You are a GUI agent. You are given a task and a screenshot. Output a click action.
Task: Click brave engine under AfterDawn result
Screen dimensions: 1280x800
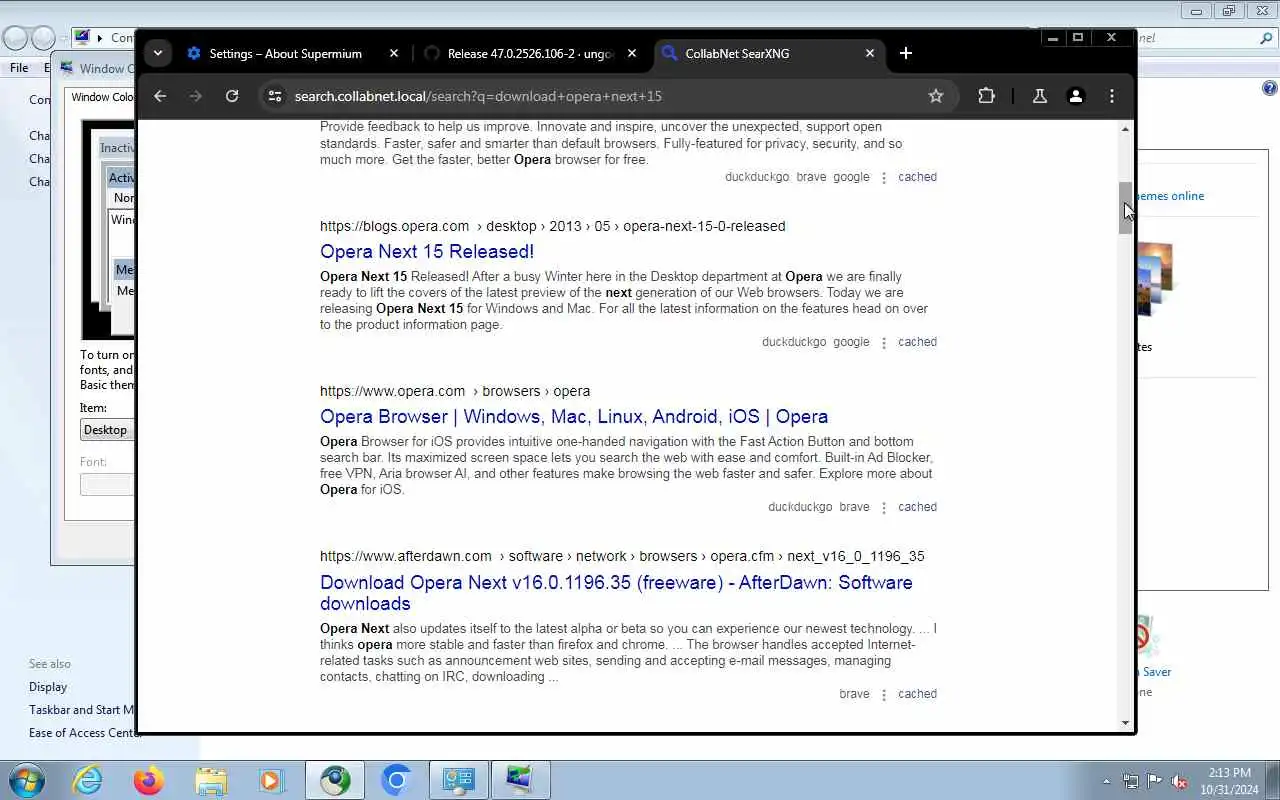pos(854,694)
